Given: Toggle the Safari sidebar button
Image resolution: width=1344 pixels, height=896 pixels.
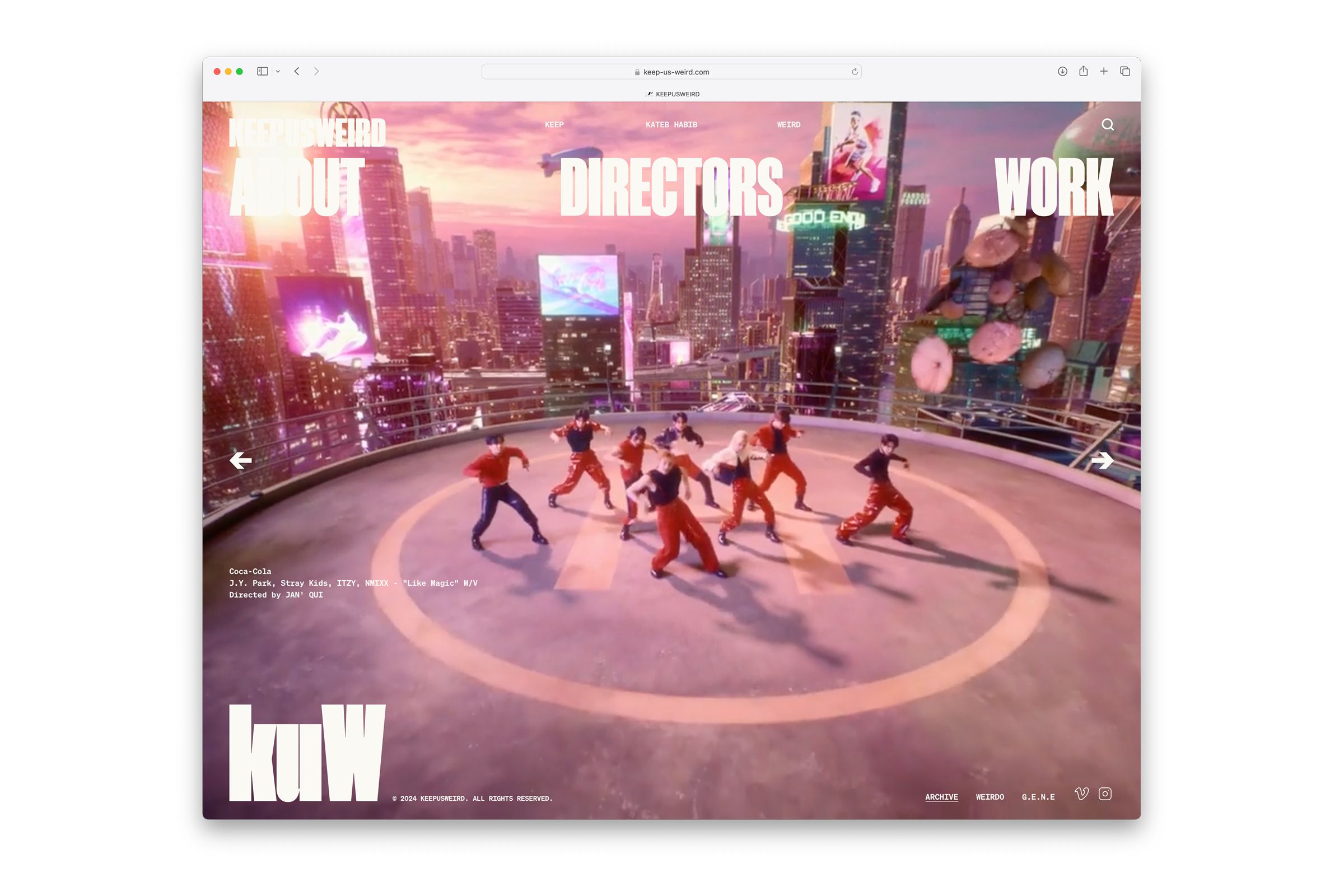Looking at the screenshot, I should tap(262, 72).
